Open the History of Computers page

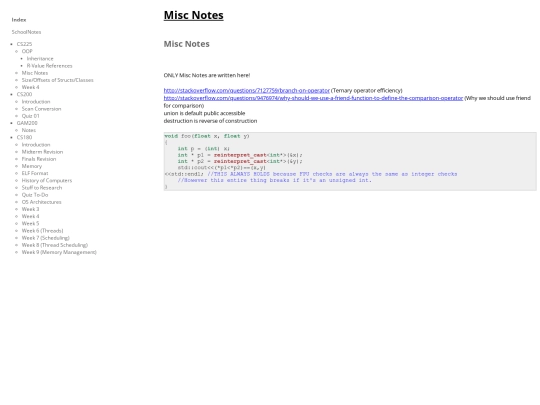point(47,180)
